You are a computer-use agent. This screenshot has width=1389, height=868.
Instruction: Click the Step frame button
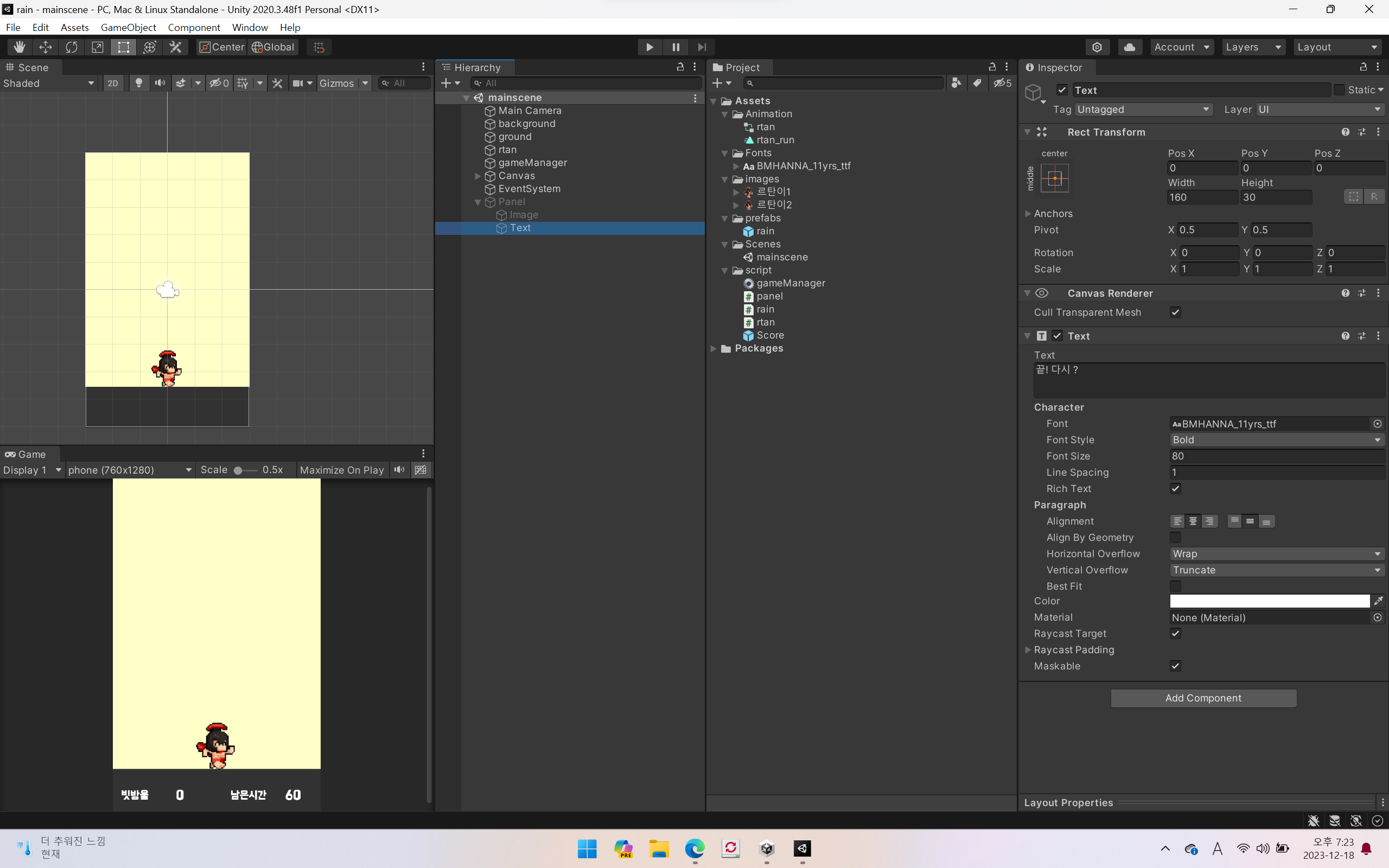(702, 47)
